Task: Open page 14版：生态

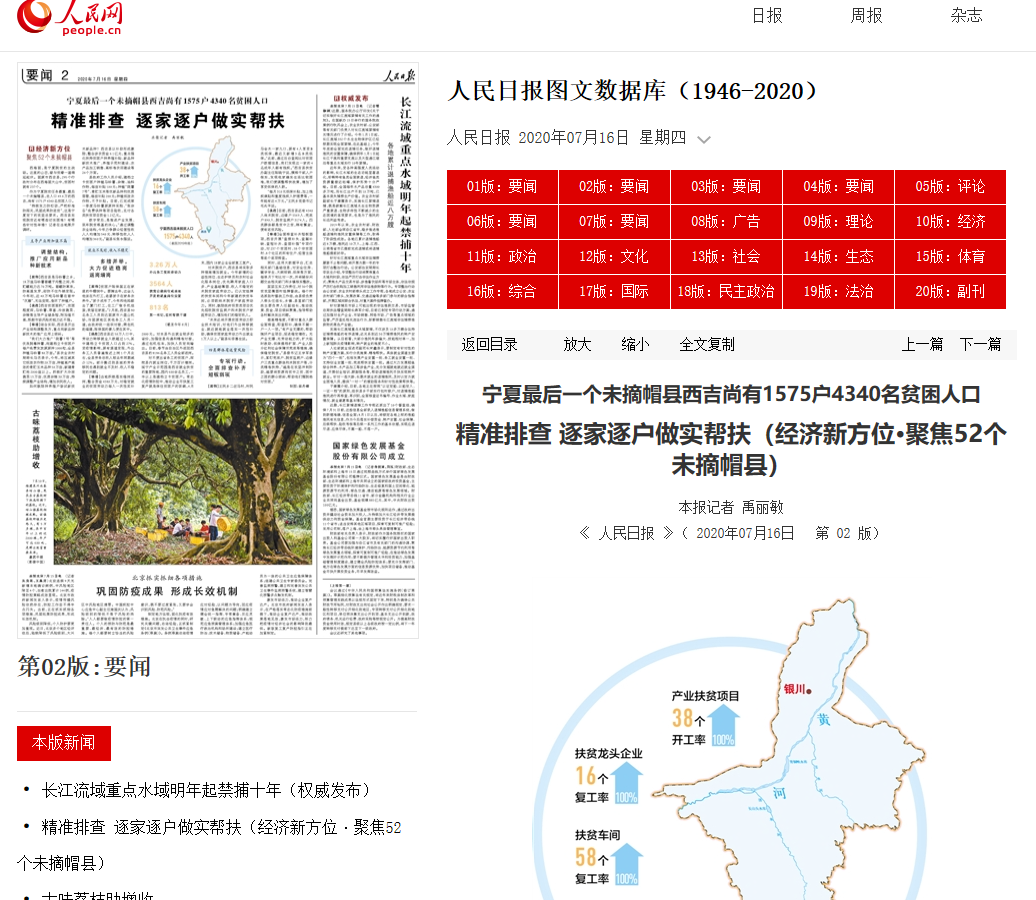Action: coord(838,257)
